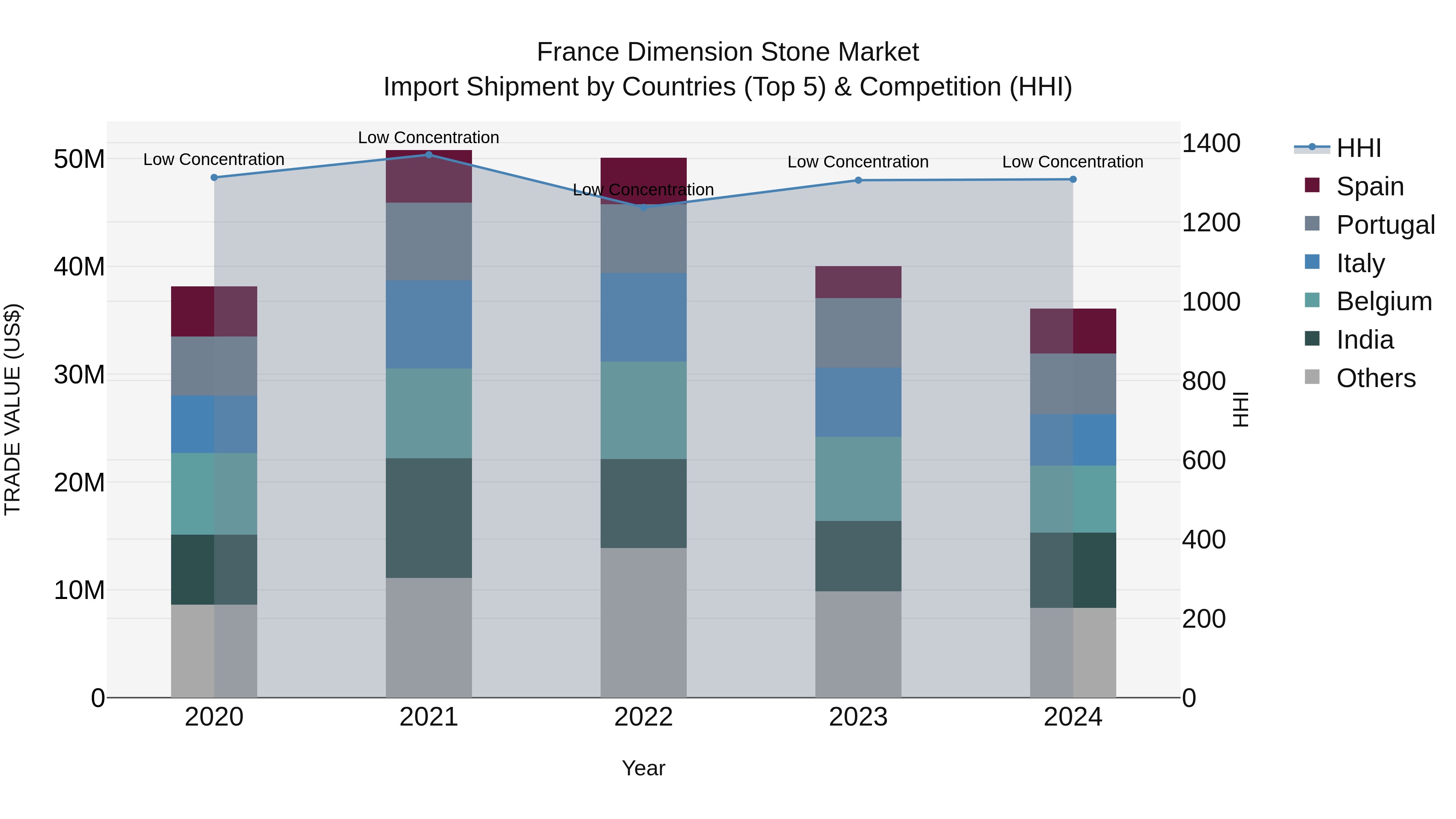Click the 1400 tick on HHI axis
The width and height of the screenshot is (1456, 819).
[1211, 144]
